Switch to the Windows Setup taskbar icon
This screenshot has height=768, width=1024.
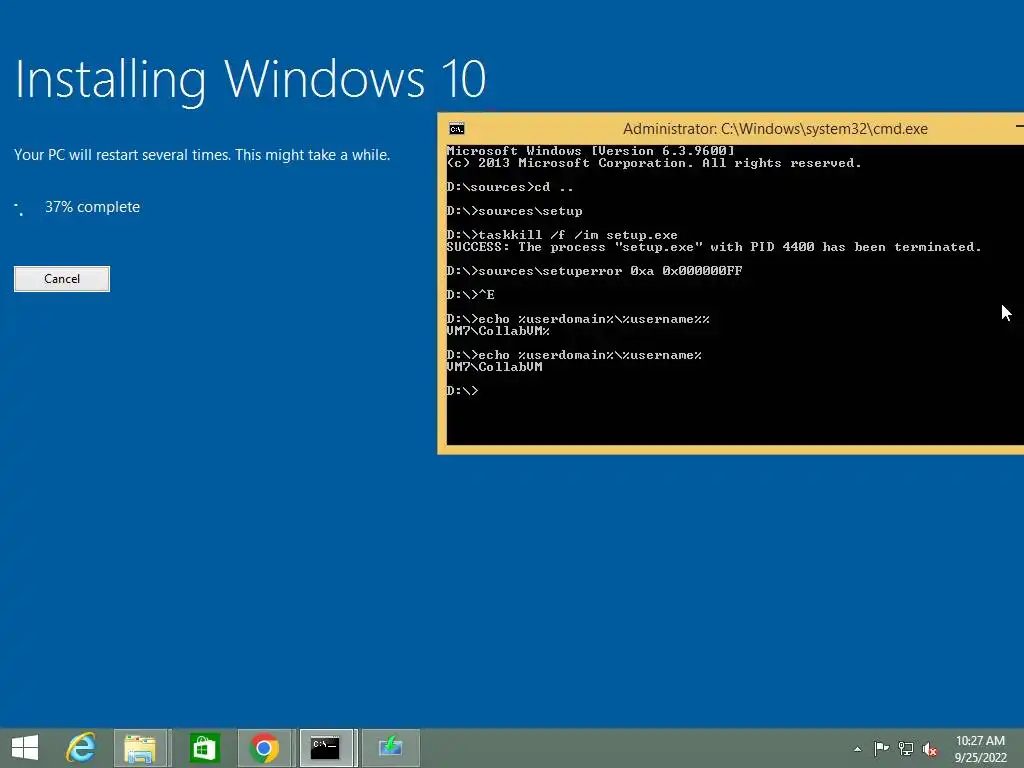point(391,748)
